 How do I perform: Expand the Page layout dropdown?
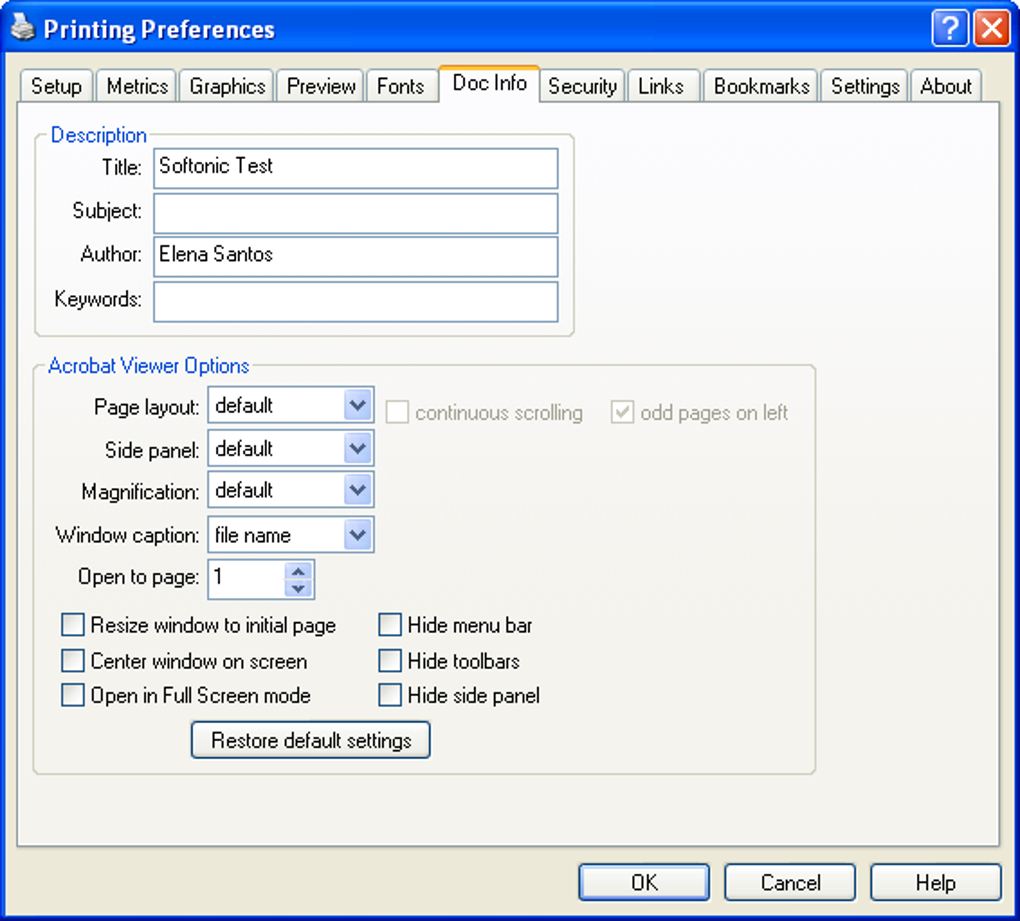(x=358, y=405)
